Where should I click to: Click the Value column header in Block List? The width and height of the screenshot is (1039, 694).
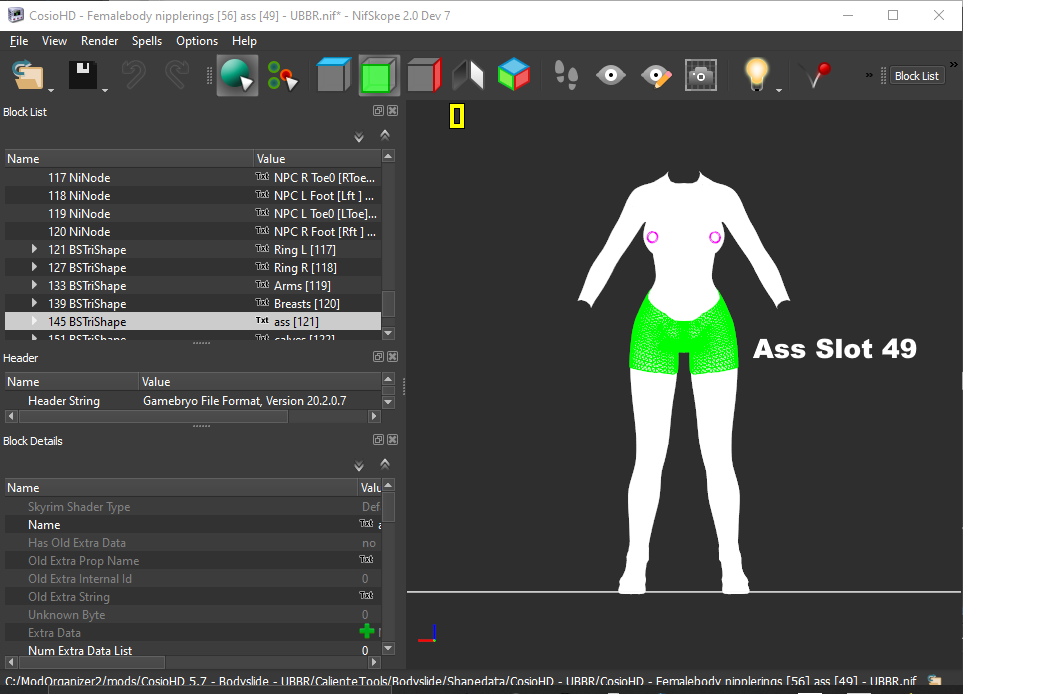317,158
